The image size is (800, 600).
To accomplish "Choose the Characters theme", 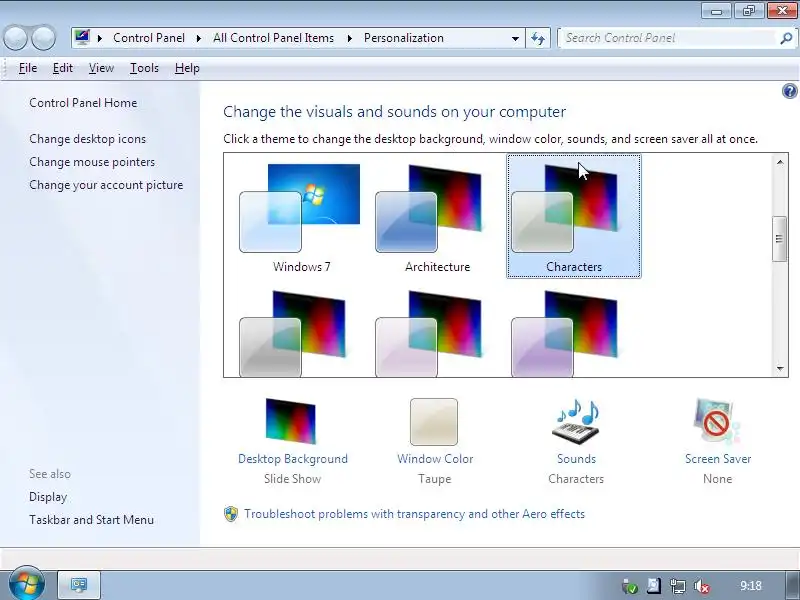I will point(573,217).
